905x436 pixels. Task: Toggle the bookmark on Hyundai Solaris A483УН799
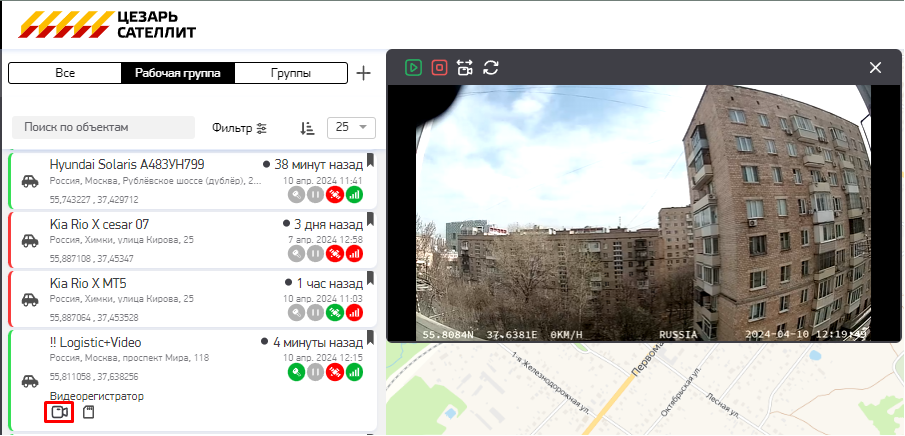pyautogui.click(x=371, y=160)
